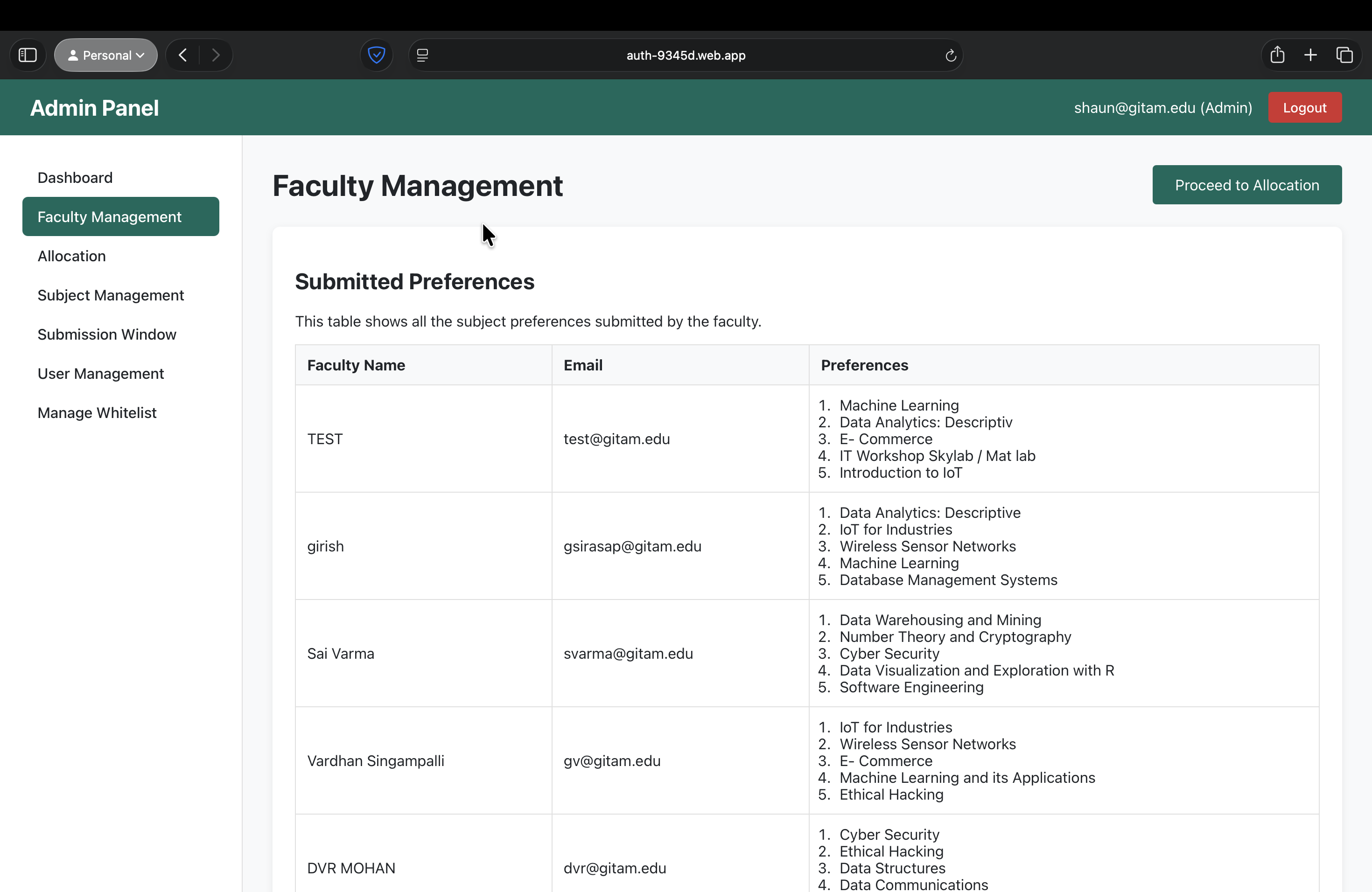Reload the current page
Image resolution: width=1372 pixels, height=892 pixels.
(951, 56)
